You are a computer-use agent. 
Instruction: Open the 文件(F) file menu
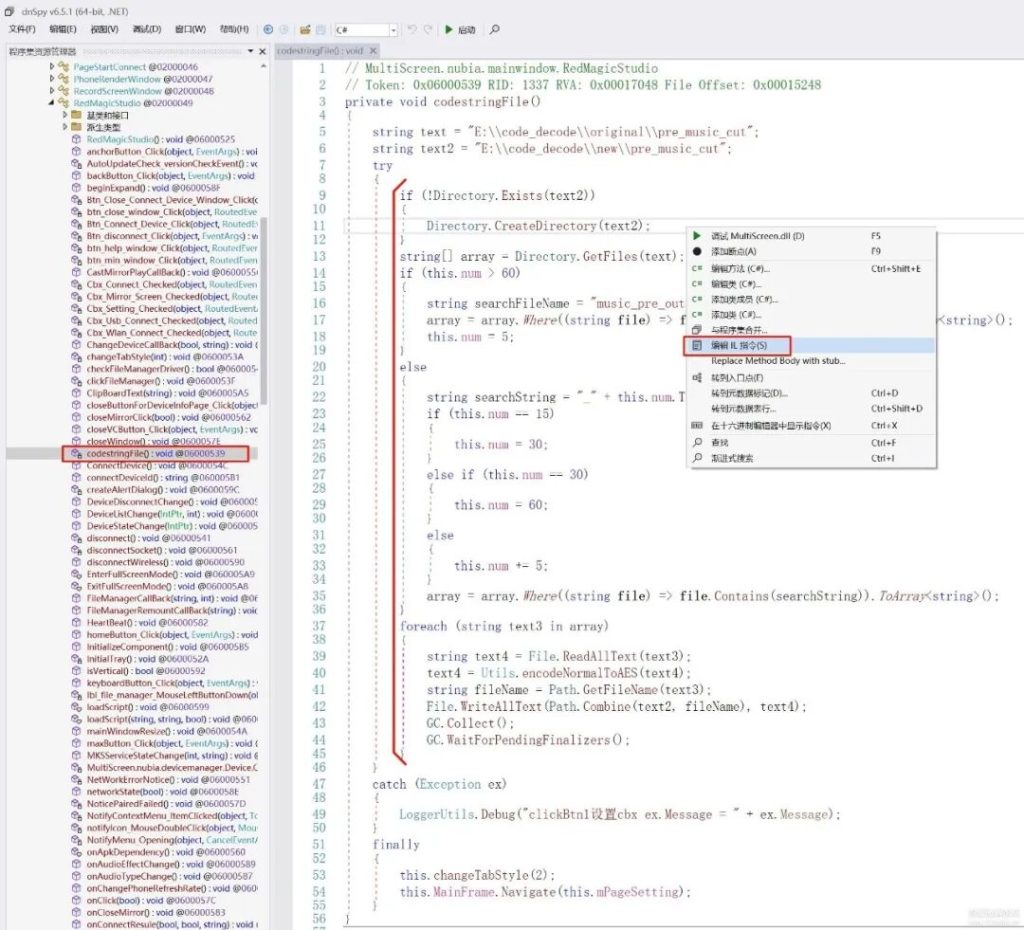[22, 29]
